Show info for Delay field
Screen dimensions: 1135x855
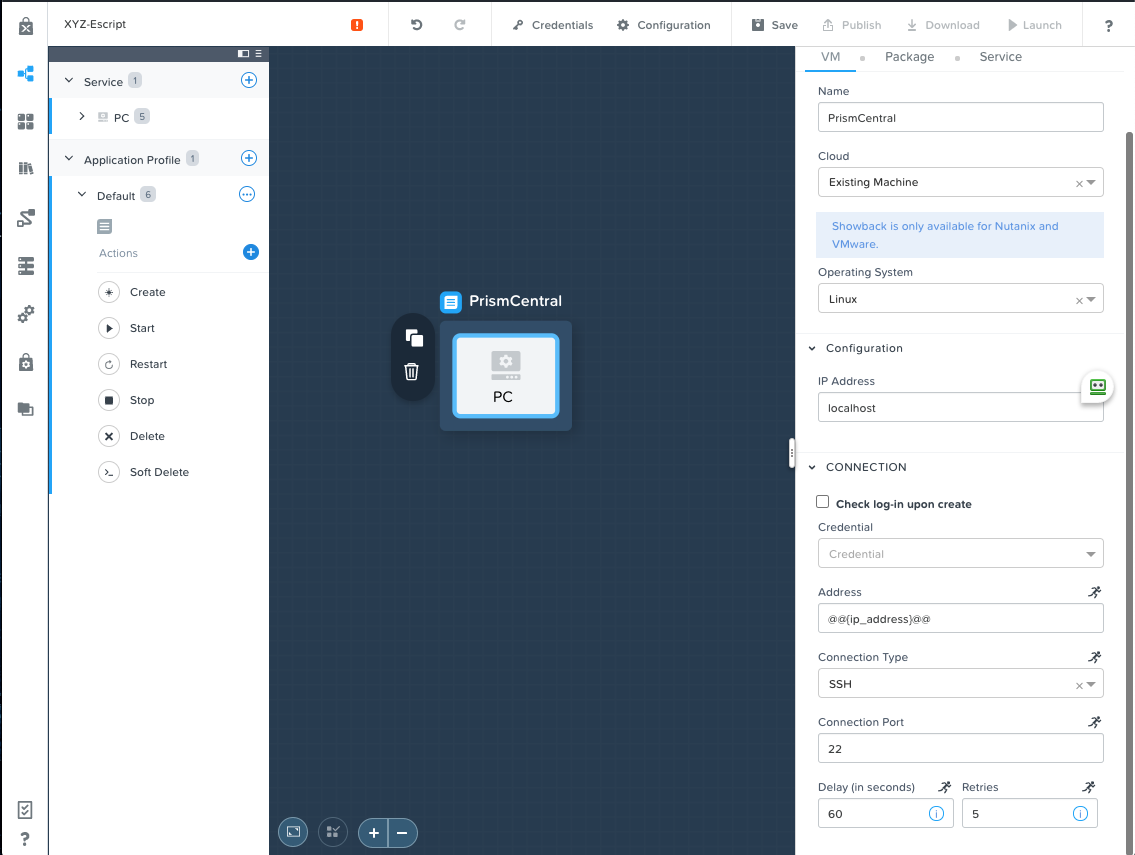[936, 814]
